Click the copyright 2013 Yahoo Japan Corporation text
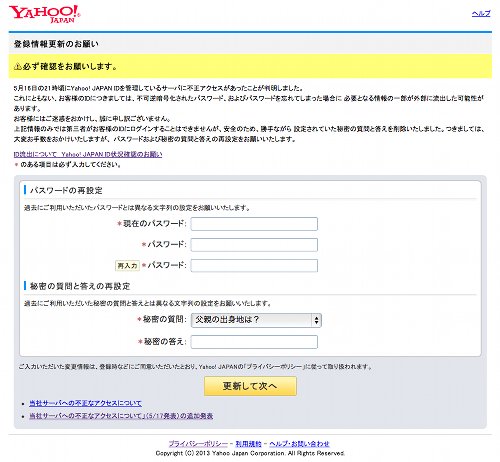Image resolution: width=500 pixels, height=462 pixels. [x=250, y=453]
